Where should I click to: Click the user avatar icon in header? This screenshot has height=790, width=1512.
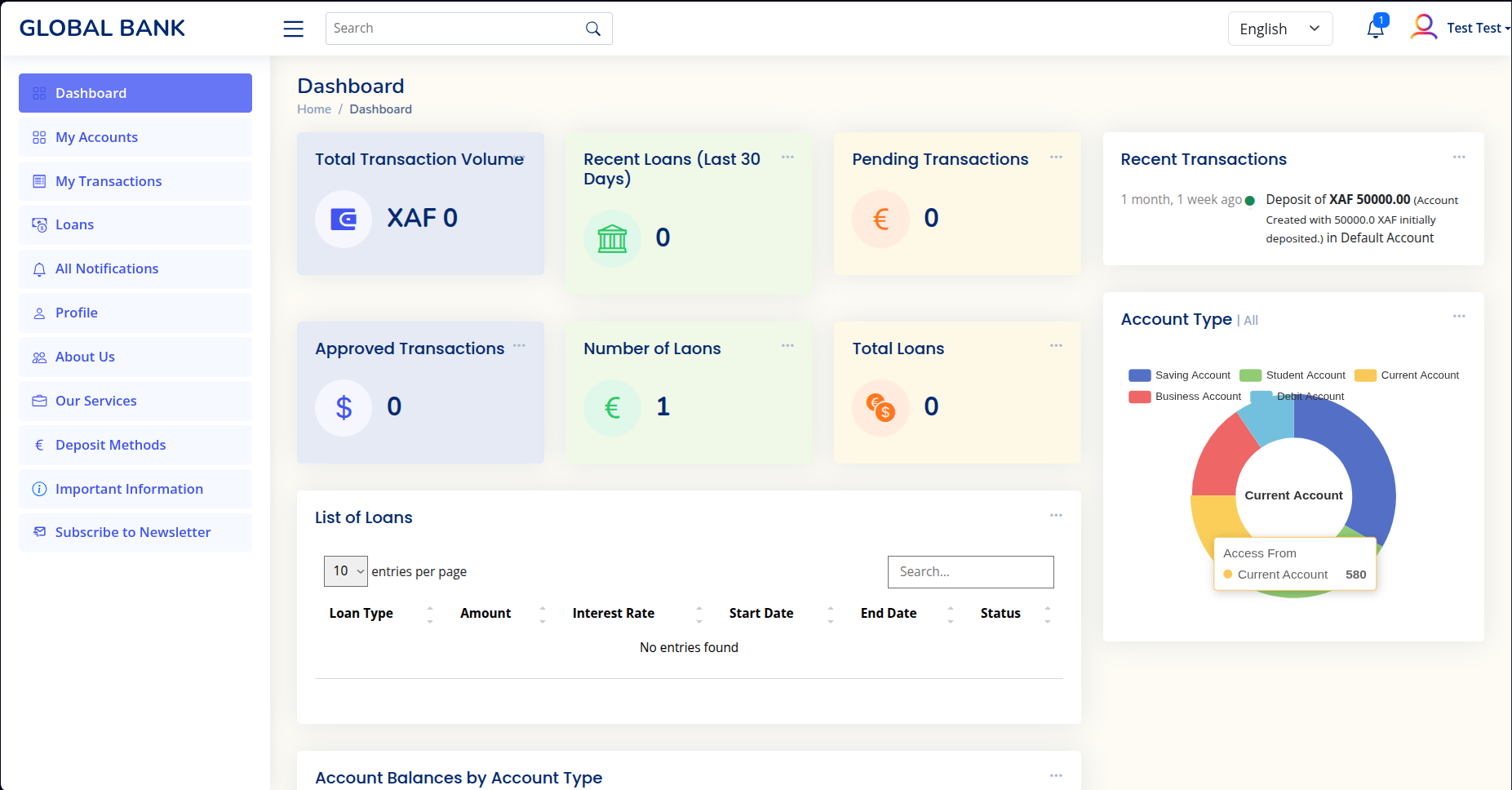click(x=1423, y=27)
